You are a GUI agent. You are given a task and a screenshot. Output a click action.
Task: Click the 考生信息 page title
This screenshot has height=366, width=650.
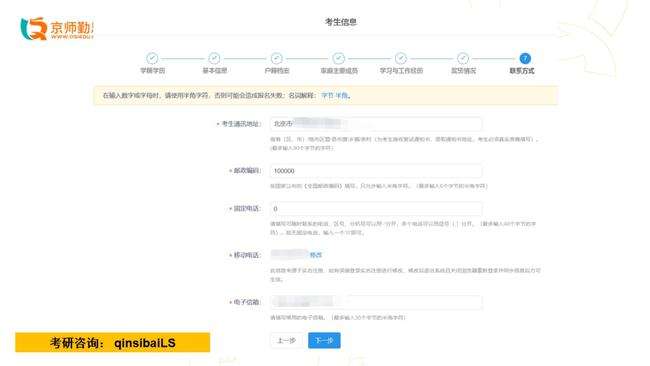coord(340,22)
